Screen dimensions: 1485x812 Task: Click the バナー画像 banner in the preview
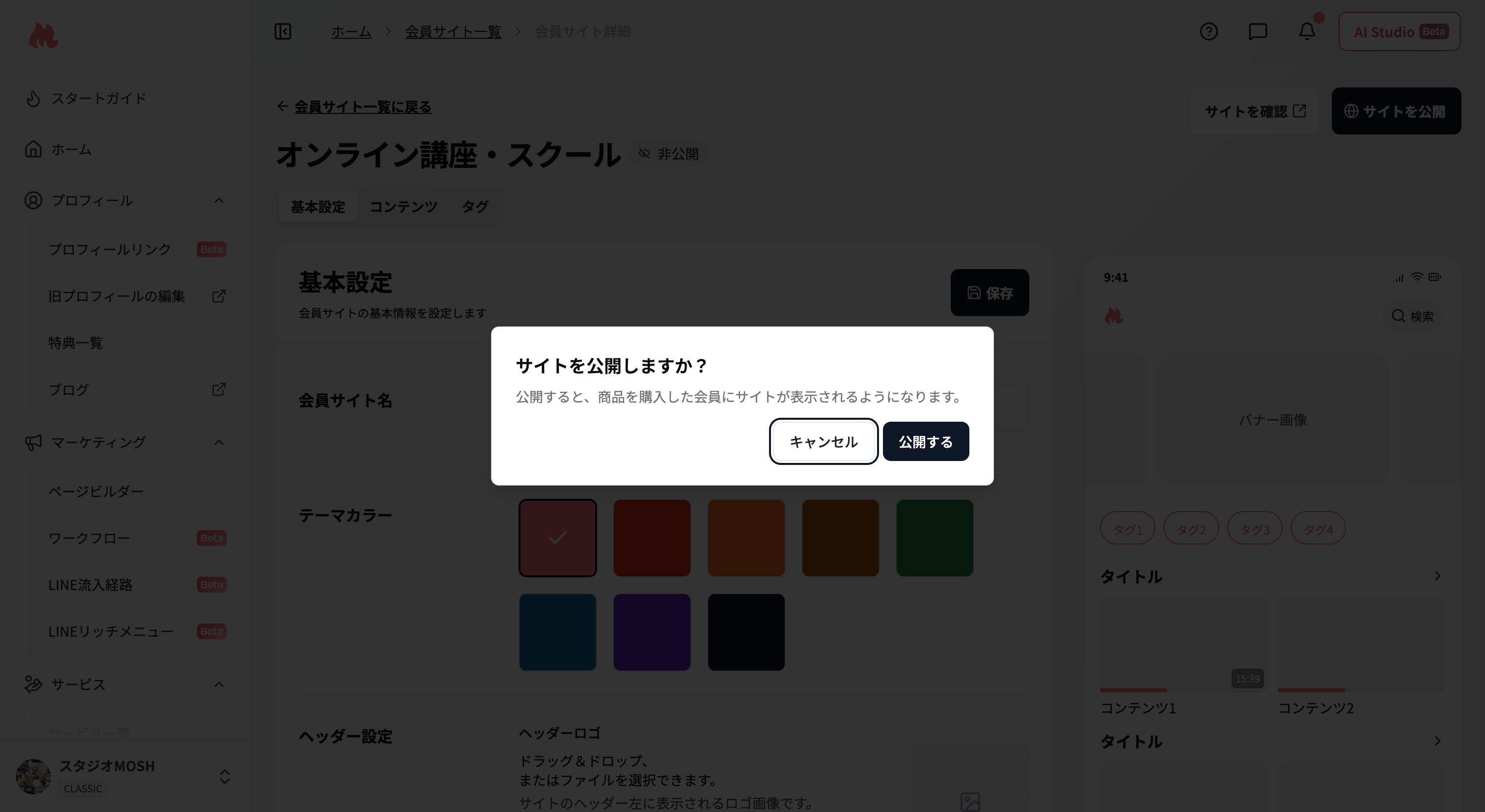[x=1273, y=420]
